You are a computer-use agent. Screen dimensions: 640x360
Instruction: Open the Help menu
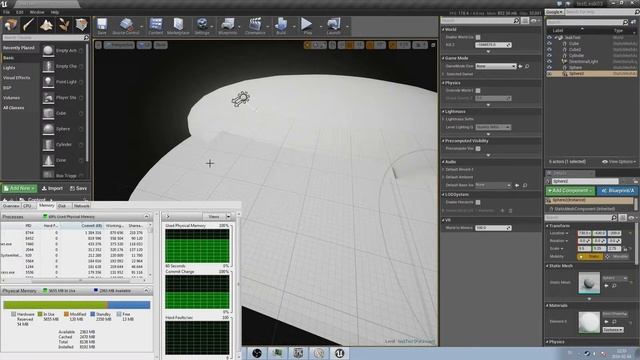point(55,12)
